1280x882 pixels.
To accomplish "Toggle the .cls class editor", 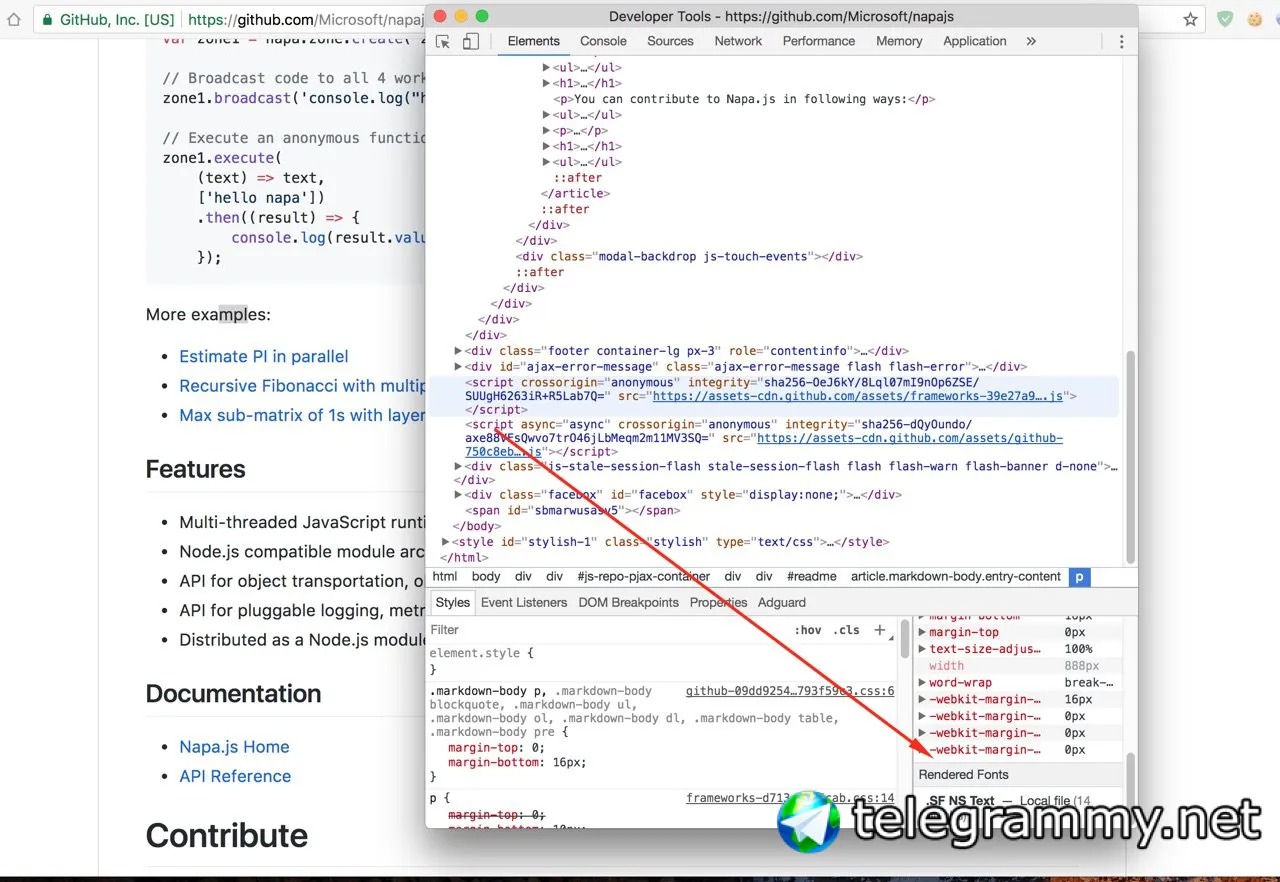I will (848, 630).
